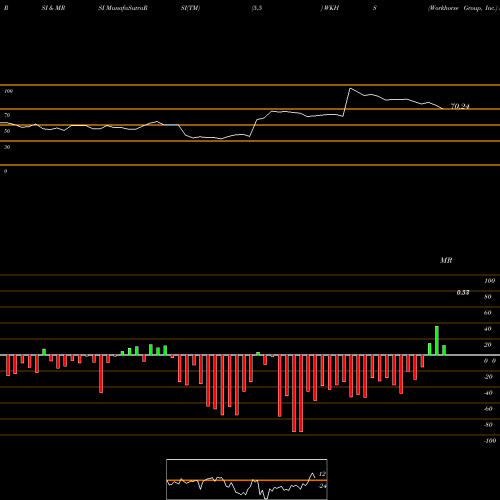
Task: Click the 24 label in mini chart
Action: (x=322, y=486)
